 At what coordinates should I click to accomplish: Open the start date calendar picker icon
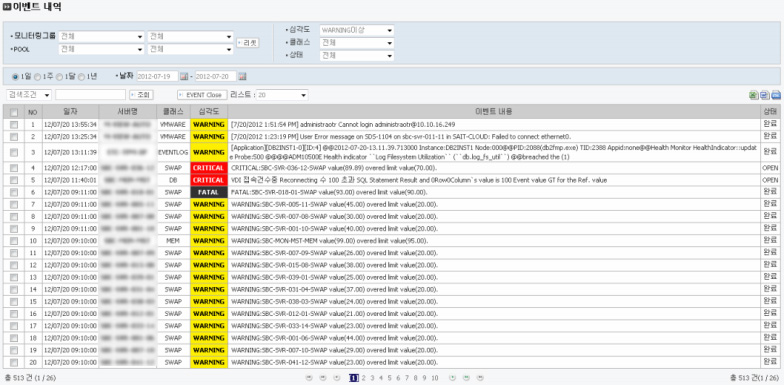pyautogui.click(x=184, y=76)
